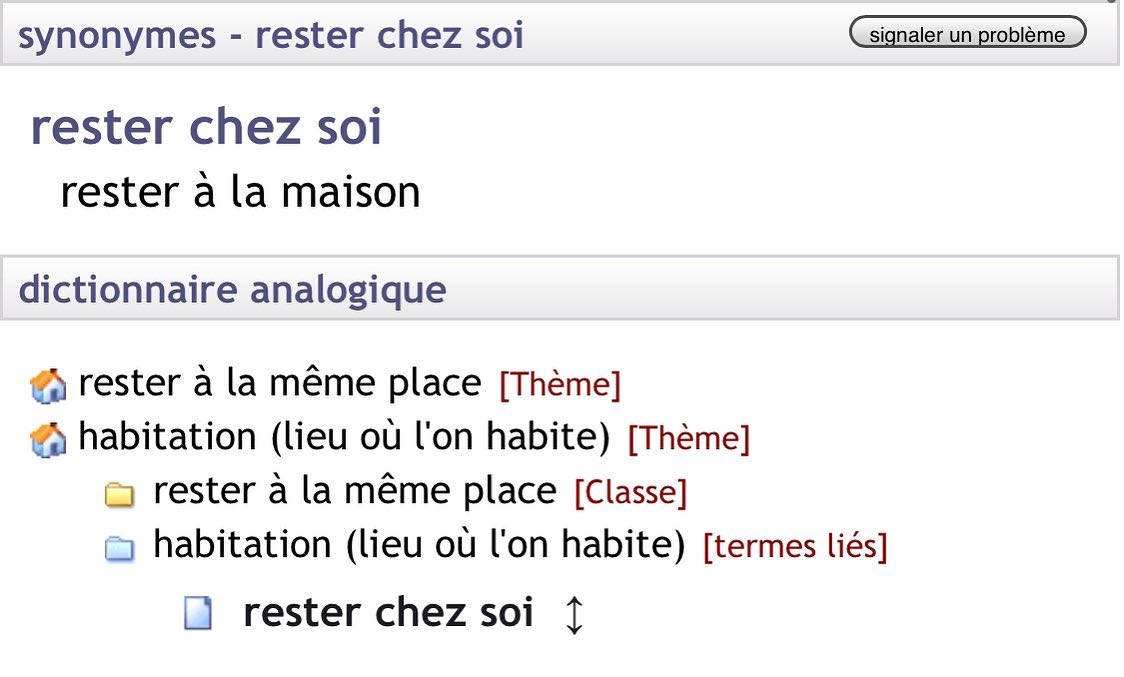
Task: Click 'dictionnaire analogique' section header
Action: click(x=233, y=290)
